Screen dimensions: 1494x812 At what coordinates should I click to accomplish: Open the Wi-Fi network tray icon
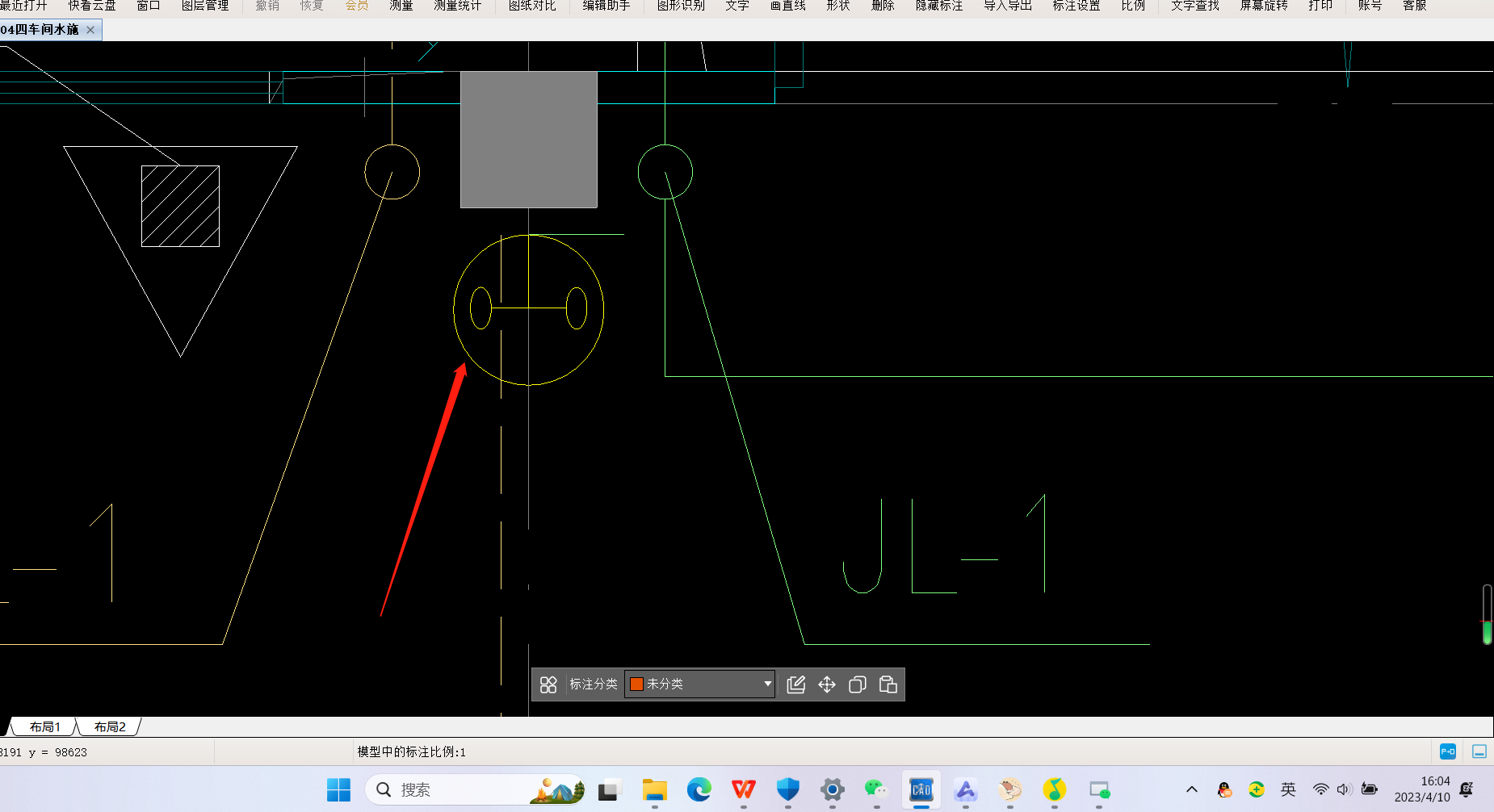pyautogui.click(x=1320, y=789)
